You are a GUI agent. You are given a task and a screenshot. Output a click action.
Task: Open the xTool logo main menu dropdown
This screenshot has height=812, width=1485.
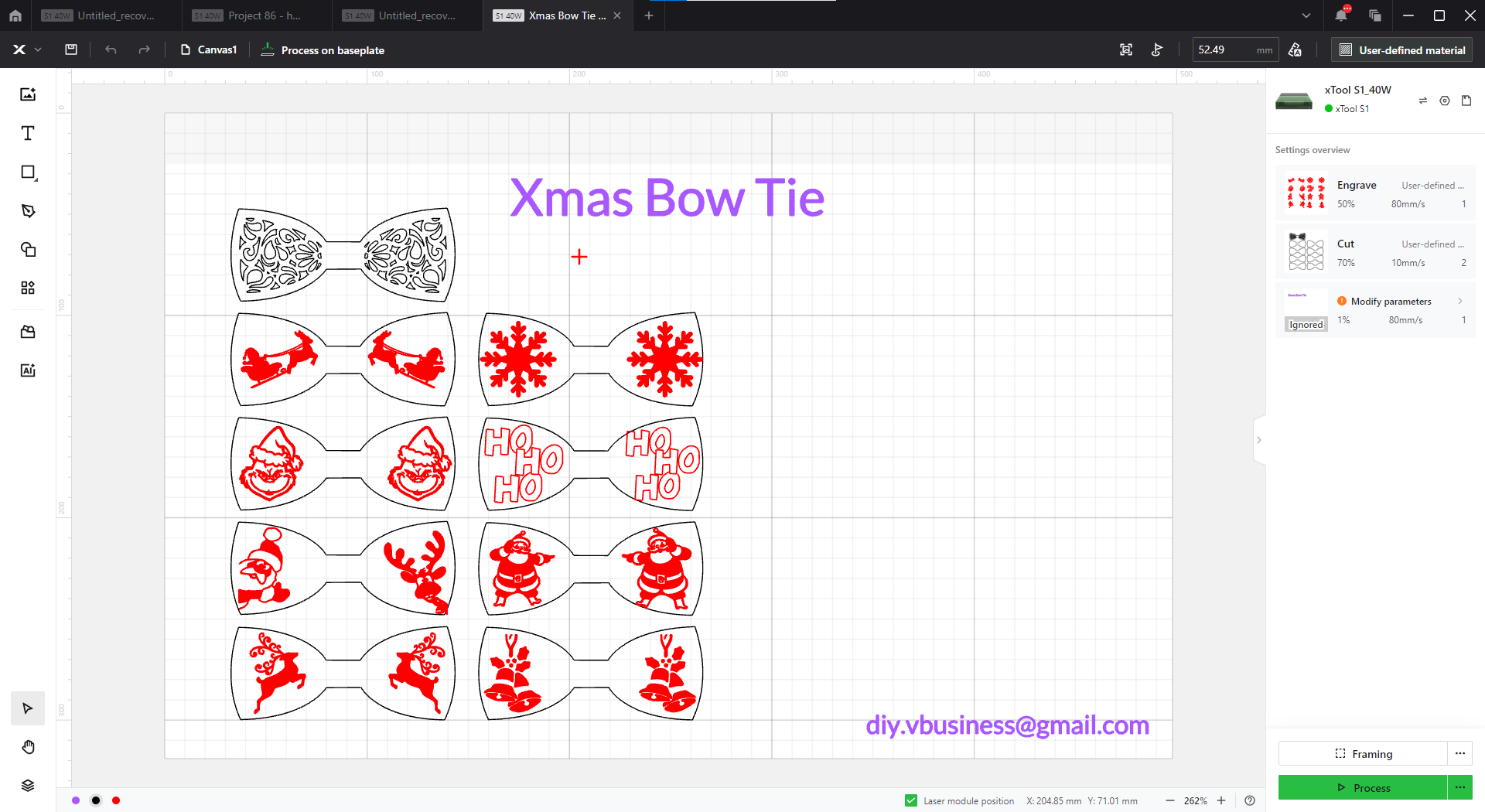pos(26,49)
